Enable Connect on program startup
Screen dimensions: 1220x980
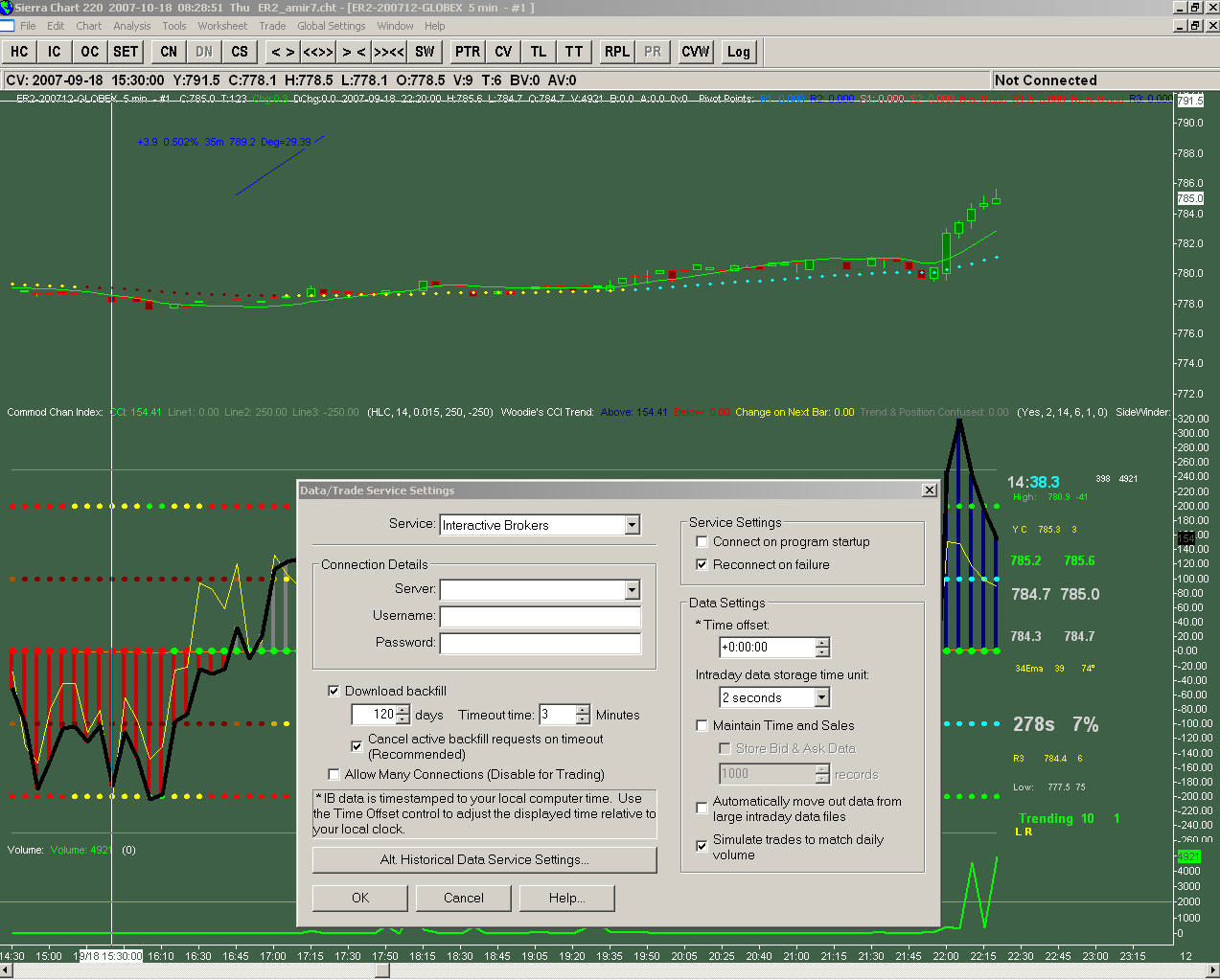[x=702, y=542]
